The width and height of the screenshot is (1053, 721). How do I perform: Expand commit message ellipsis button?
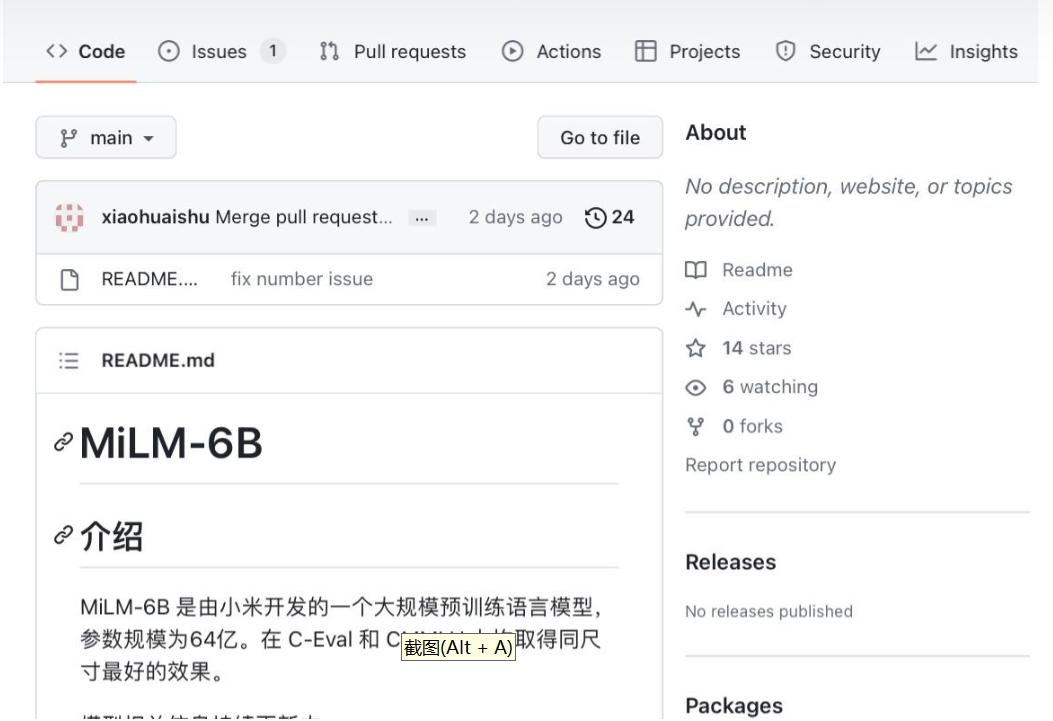pyautogui.click(x=422, y=218)
